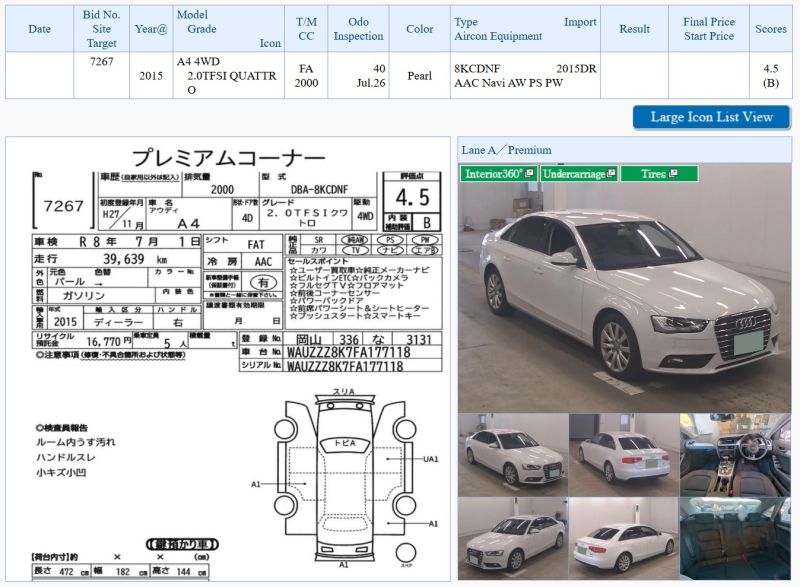
Task: Click the Year@ column header
Action: [x=151, y=29]
